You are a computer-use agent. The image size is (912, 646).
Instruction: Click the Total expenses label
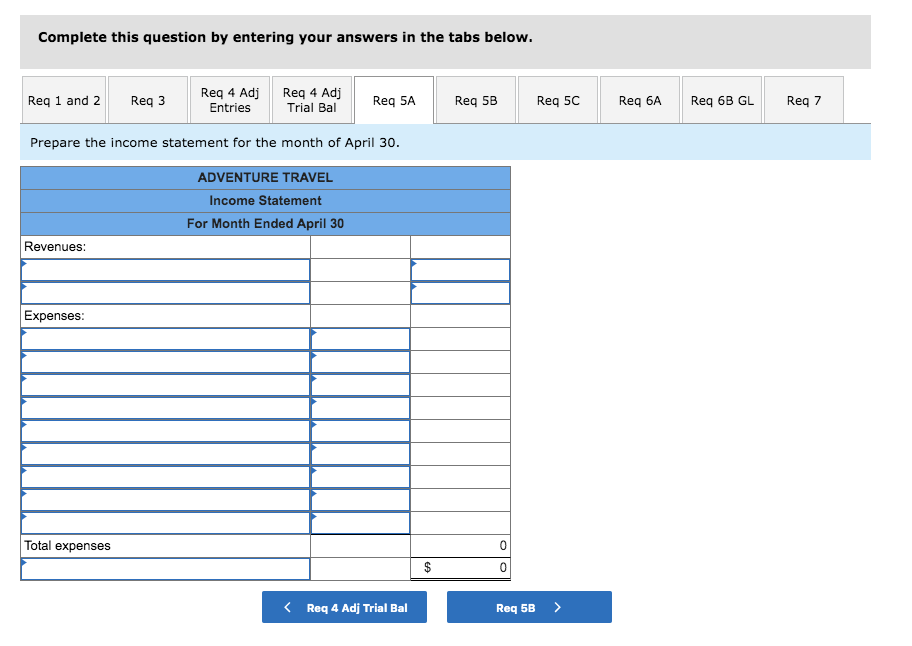(67, 545)
